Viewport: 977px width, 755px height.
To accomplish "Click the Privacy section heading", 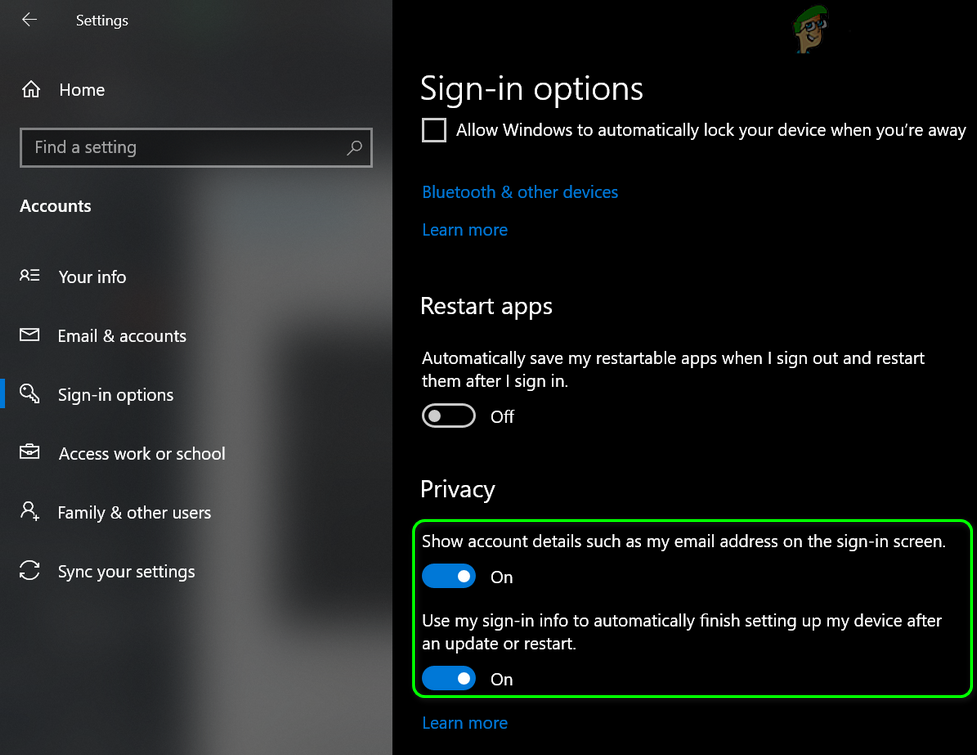I will [457, 490].
